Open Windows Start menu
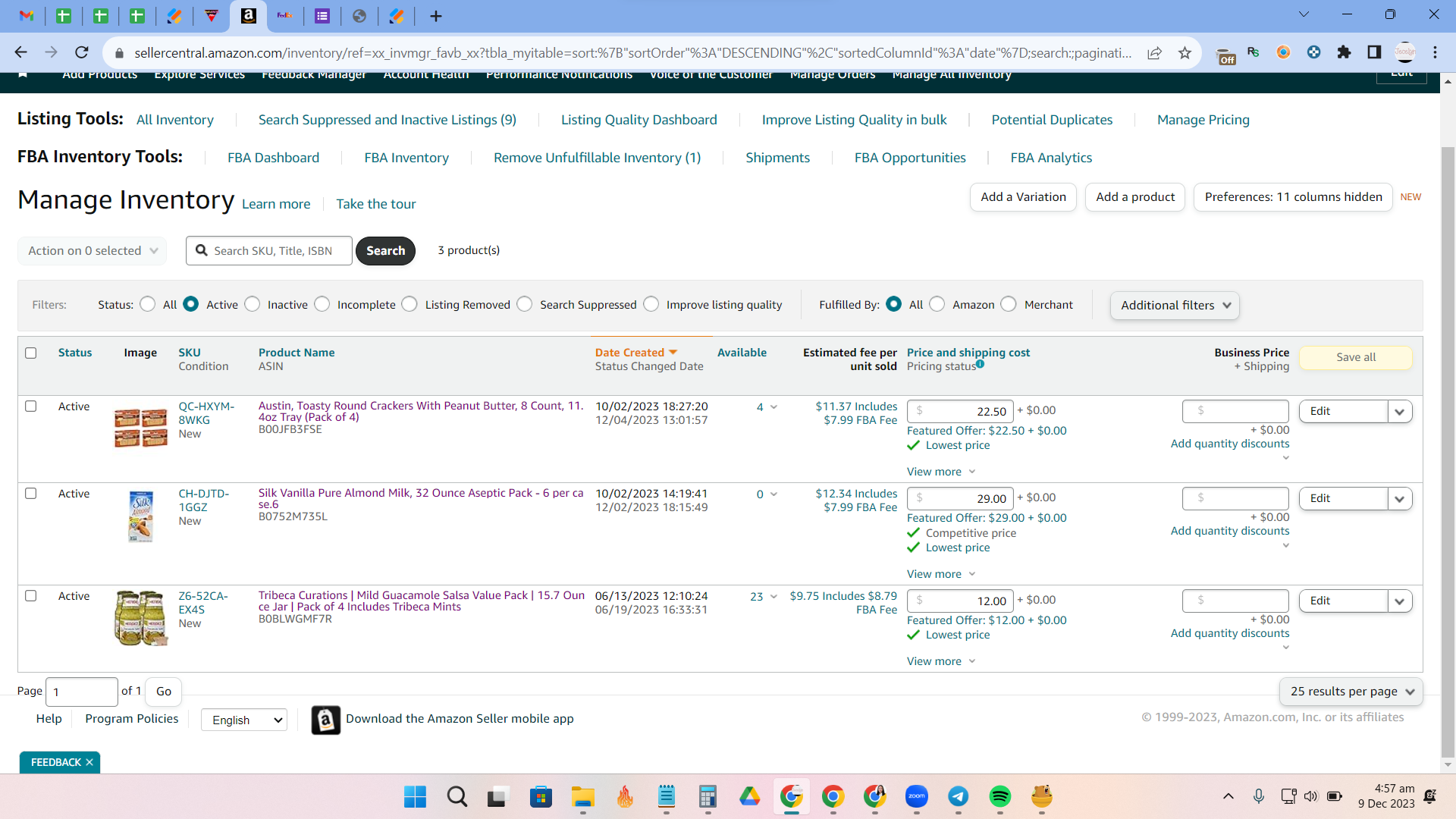1456x819 pixels. tap(415, 796)
